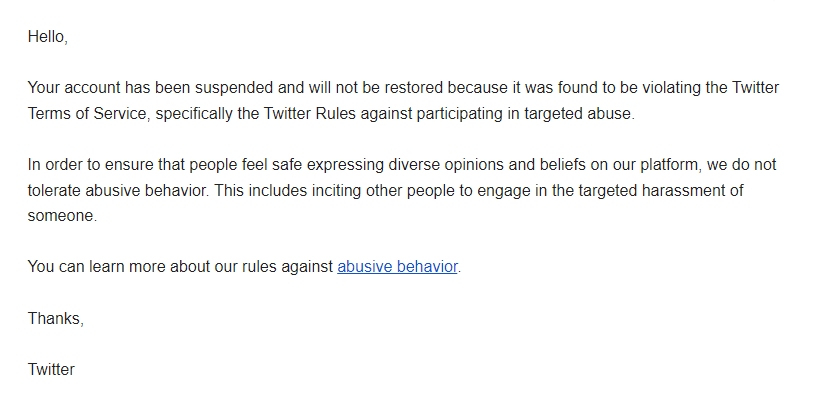This screenshot has height=411, width=817.
Task: Click the word "someone." ending the paragraph
Action: 63,216
